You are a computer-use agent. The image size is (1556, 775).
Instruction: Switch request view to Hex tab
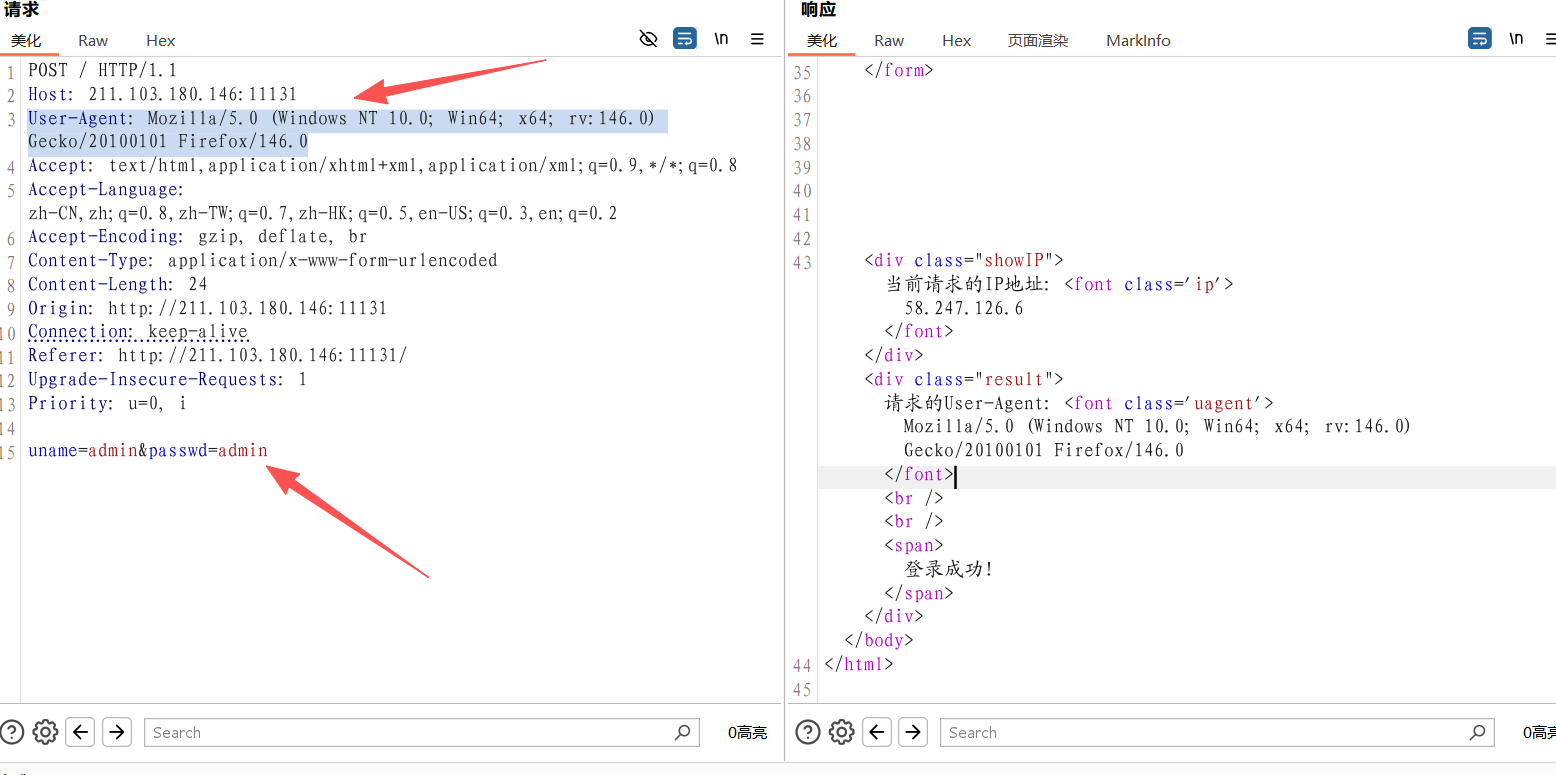click(160, 41)
